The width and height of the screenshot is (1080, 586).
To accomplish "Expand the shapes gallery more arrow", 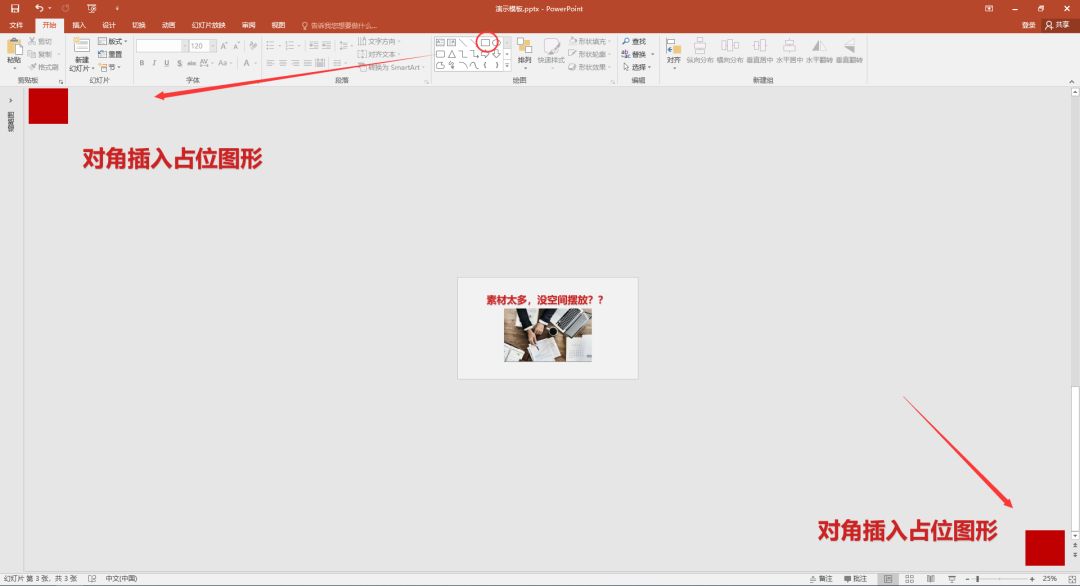I will (507, 65).
